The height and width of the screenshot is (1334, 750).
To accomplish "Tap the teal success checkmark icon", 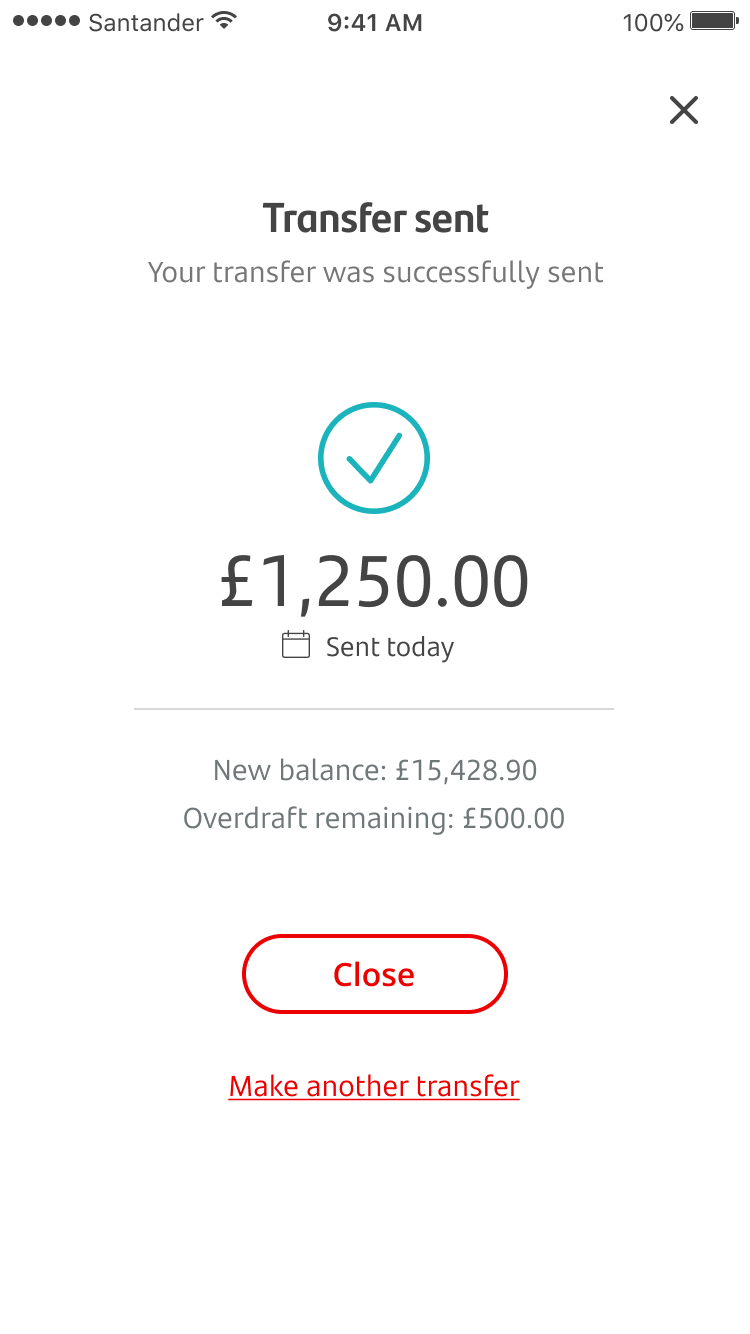I will [x=374, y=458].
